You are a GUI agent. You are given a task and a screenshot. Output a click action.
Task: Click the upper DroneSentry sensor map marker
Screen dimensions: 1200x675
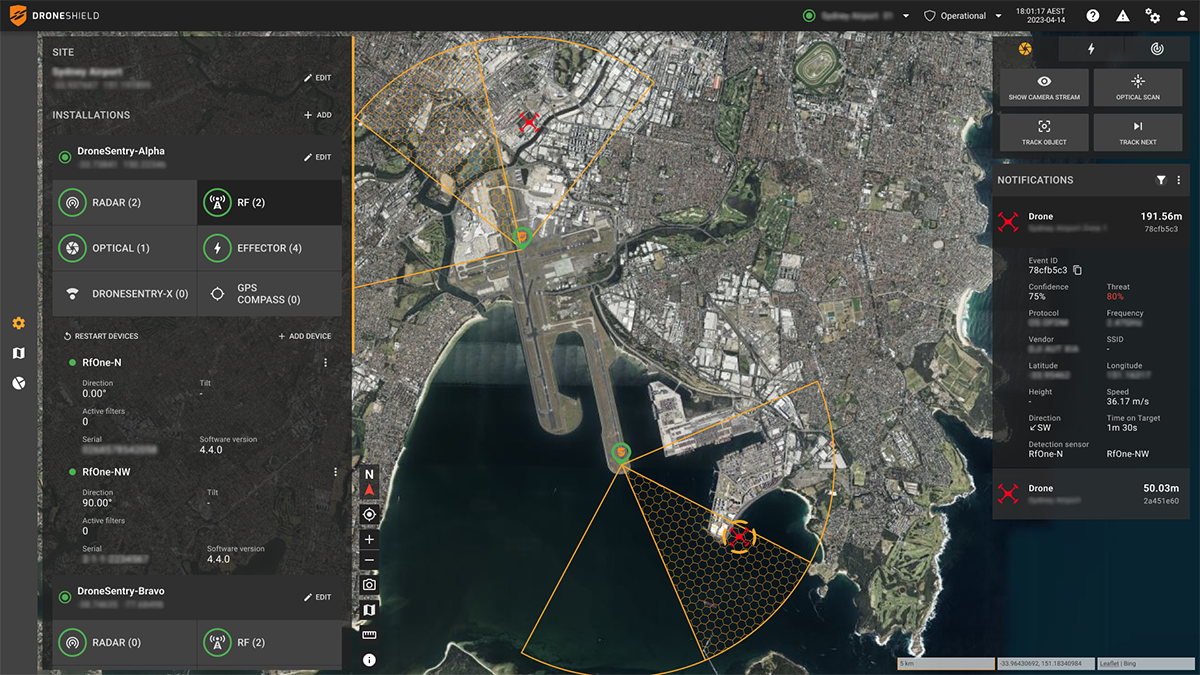pyautogui.click(x=521, y=238)
